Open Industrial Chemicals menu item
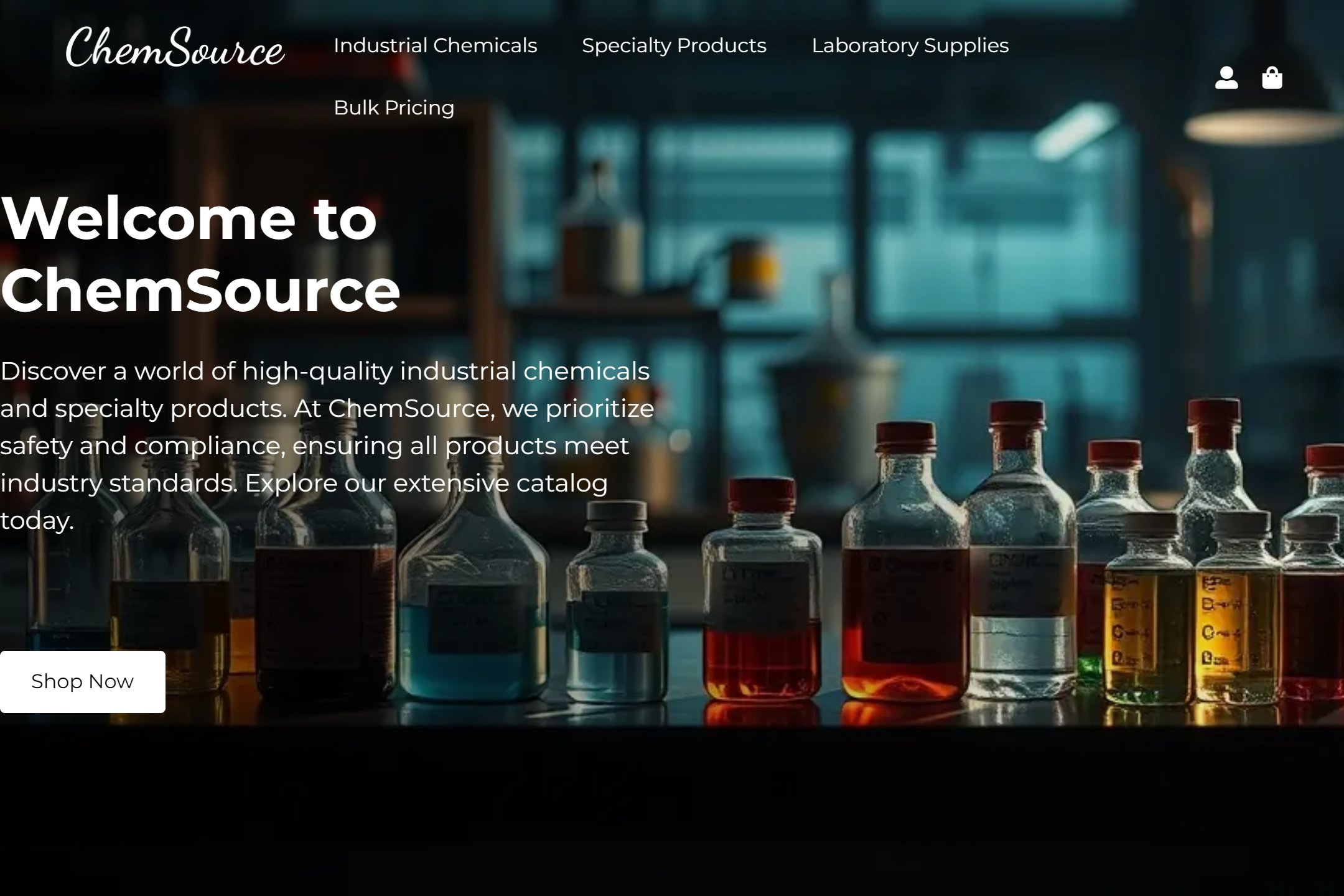 (x=435, y=45)
